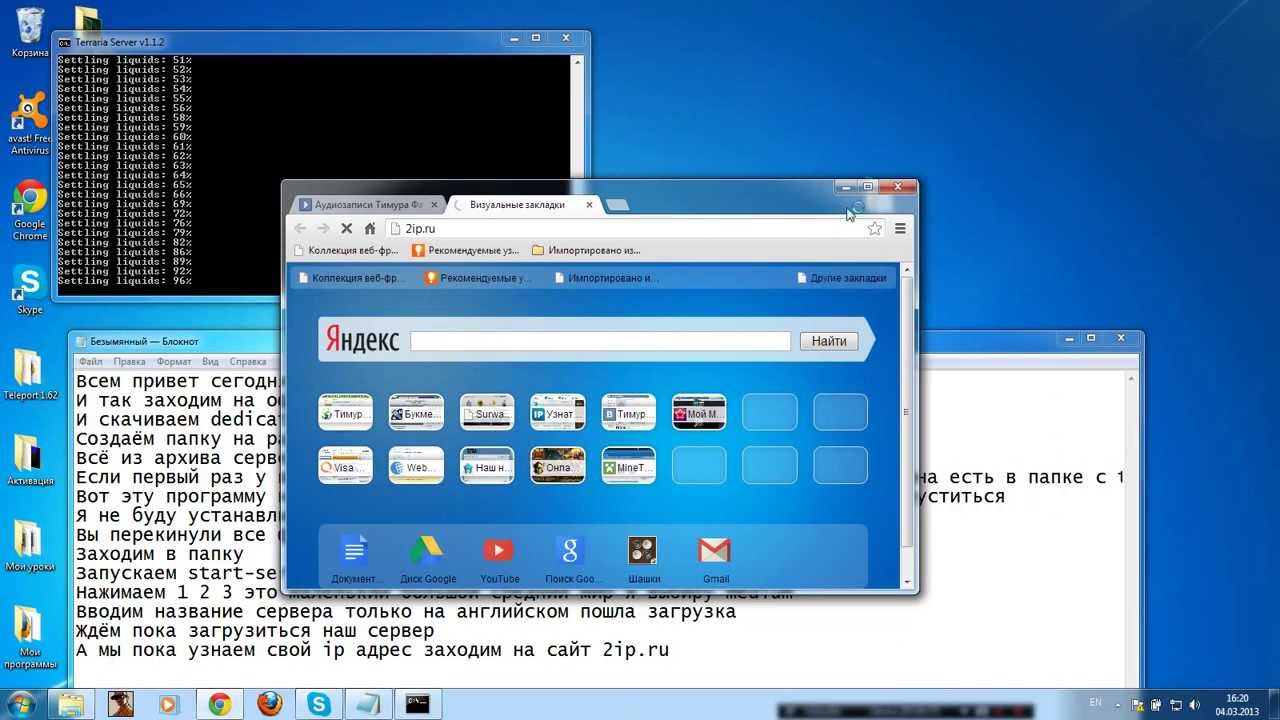Screen dimensions: 1280x720
Task: Open the Наш н... visual bookmark tile
Action: point(487,465)
